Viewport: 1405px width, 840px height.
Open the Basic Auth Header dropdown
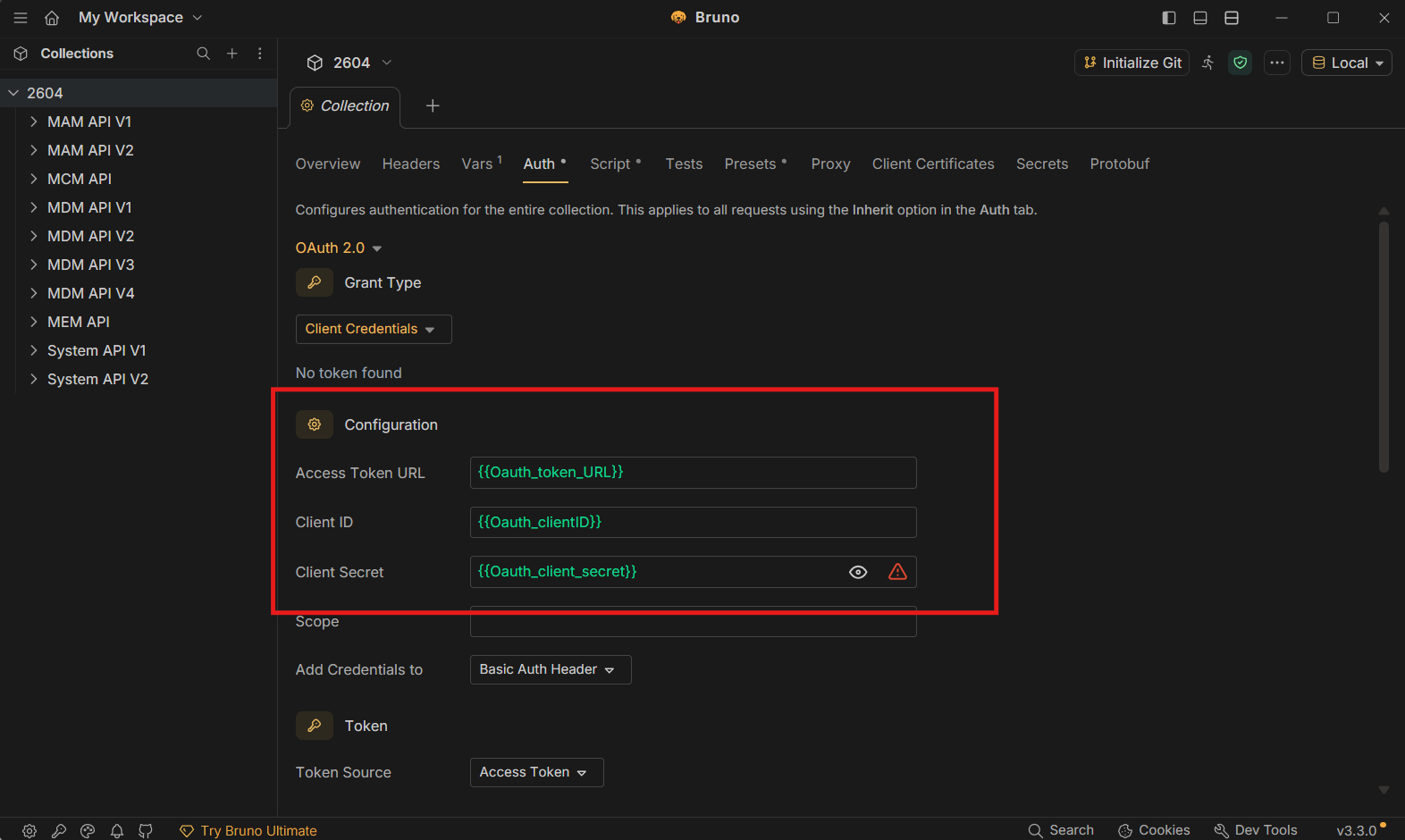click(551, 669)
